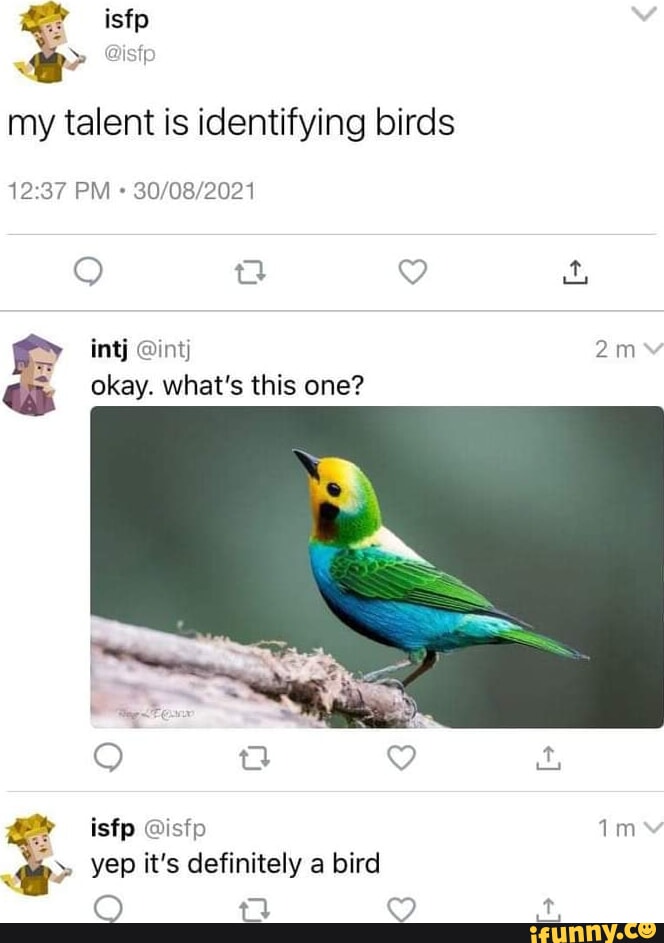Reply to 'yep it's definitely a bird'
This screenshot has width=664, height=943.
(x=106, y=908)
